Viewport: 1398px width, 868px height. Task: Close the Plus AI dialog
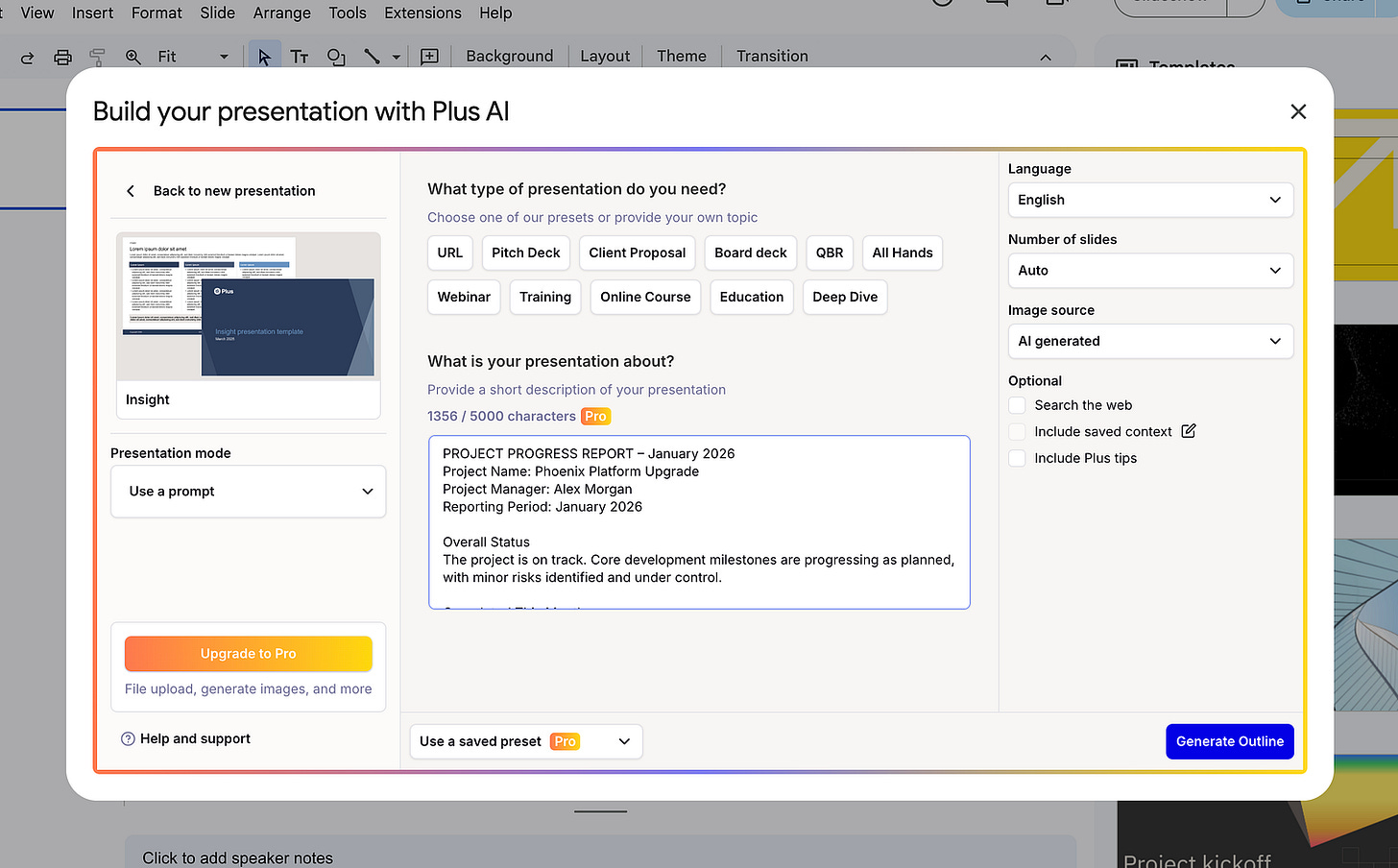tap(1298, 111)
